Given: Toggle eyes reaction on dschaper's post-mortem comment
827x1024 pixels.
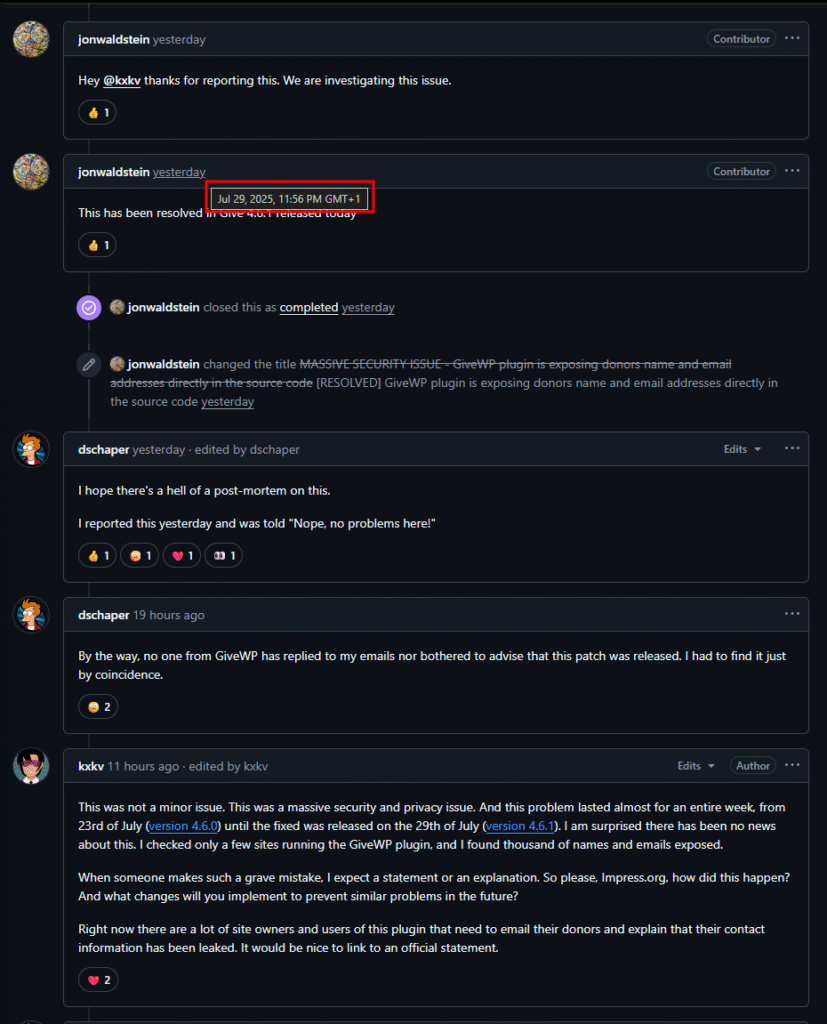Looking at the screenshot, I should coord(223,555).
